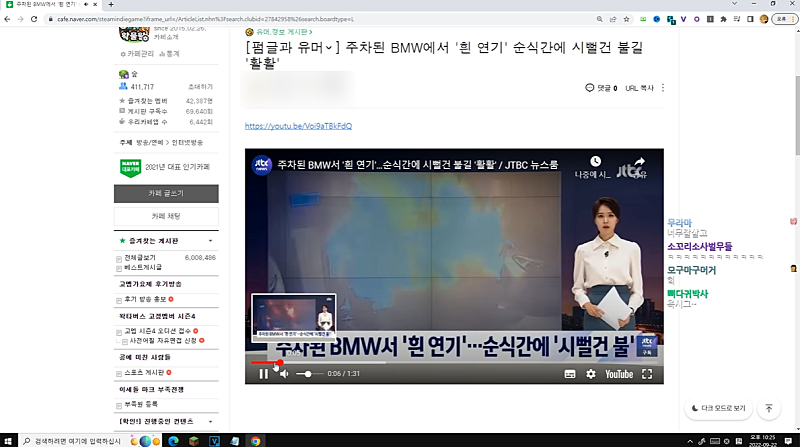Collapse the 즐겨찾는 게시판 section

pos(210,242)
